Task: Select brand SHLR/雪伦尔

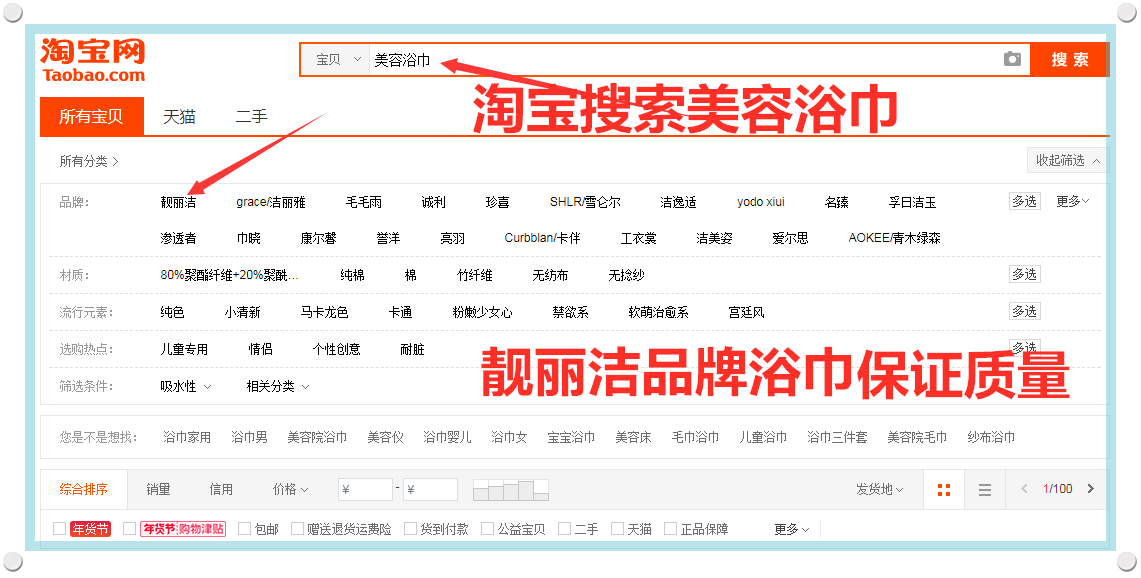Action: pyautogui.click(x=585, y=202)
